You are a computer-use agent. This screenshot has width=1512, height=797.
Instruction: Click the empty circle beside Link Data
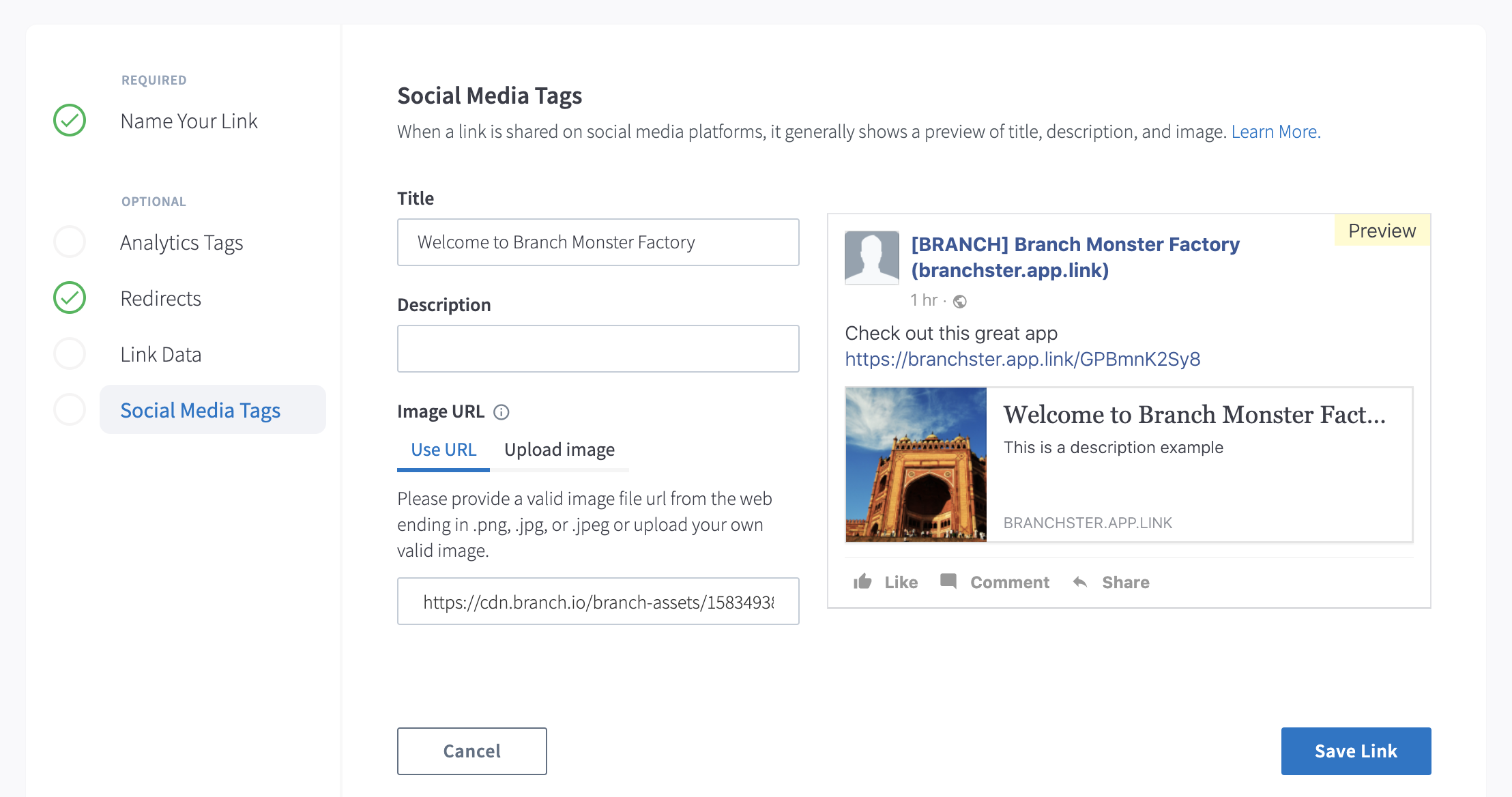(70, 354)
